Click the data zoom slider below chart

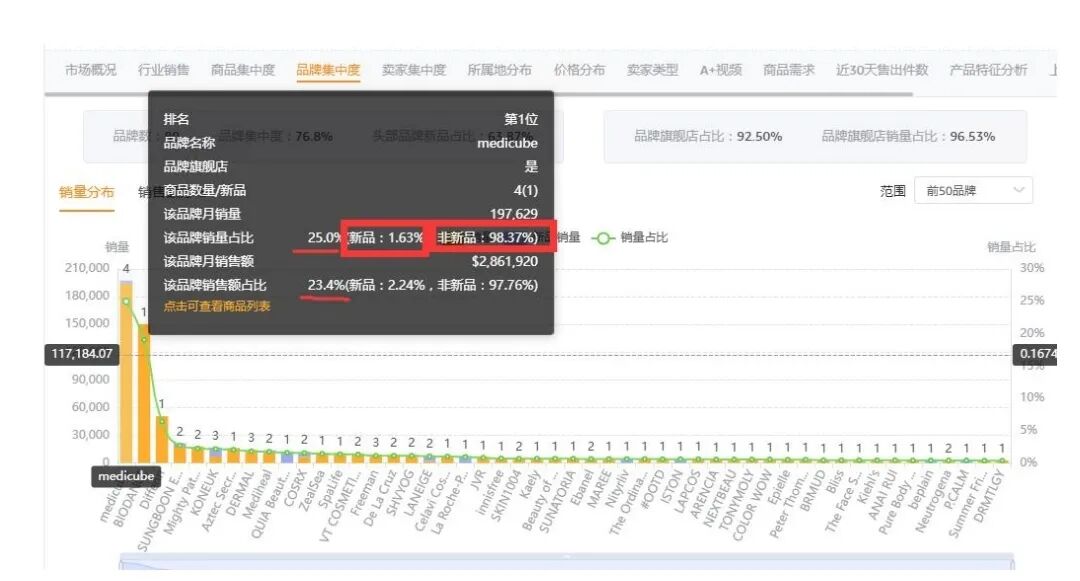(x=566, y=562)
